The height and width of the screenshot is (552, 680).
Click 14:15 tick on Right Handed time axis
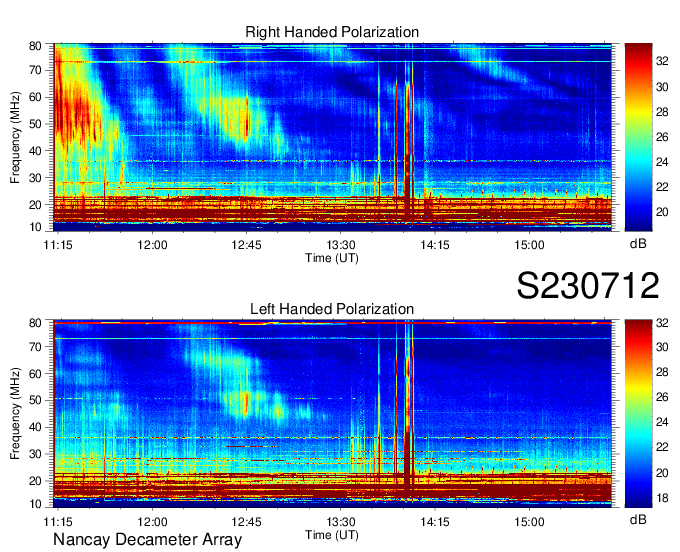[x=435, y=245]
